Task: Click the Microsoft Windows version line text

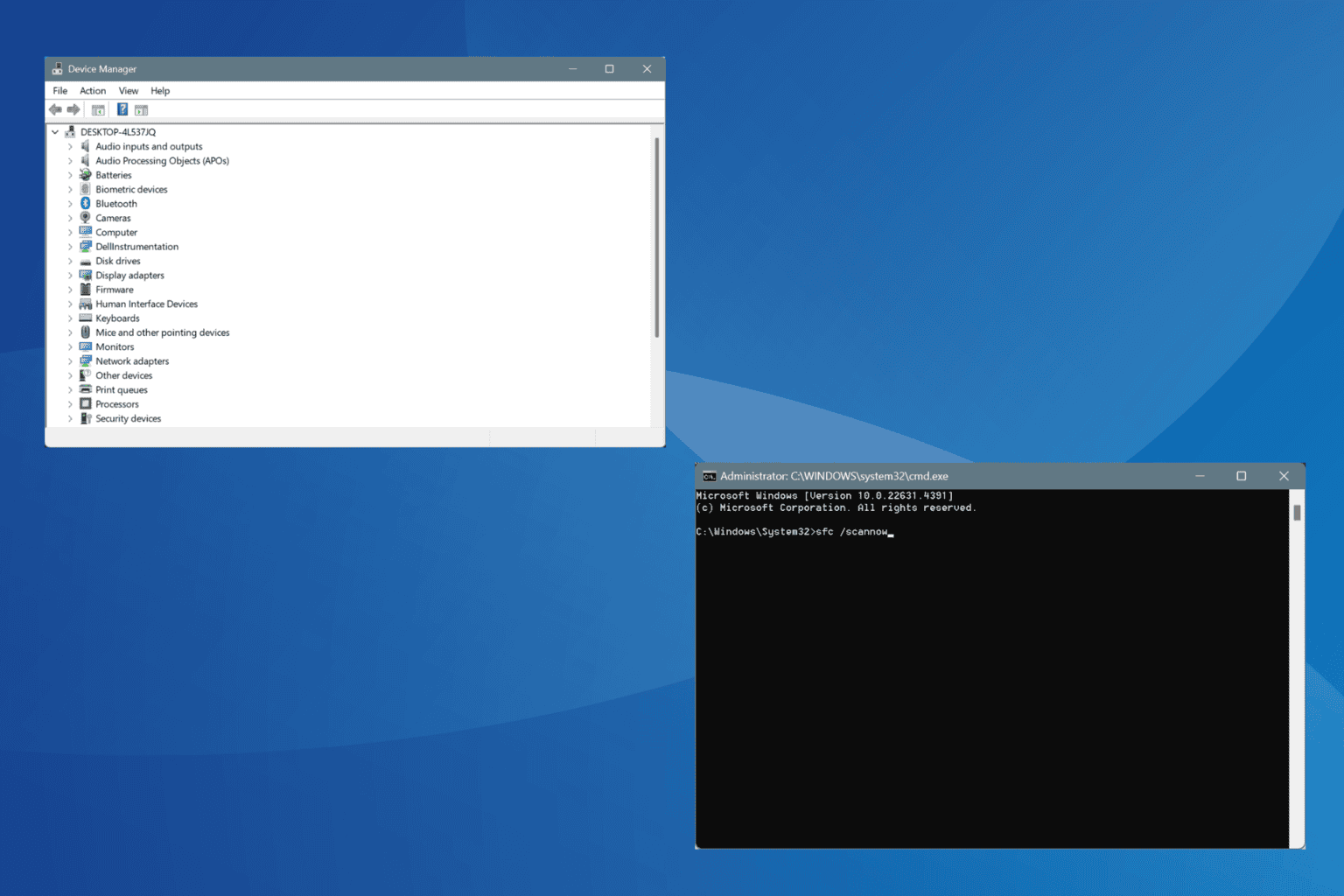Action: tap(824, 495)
